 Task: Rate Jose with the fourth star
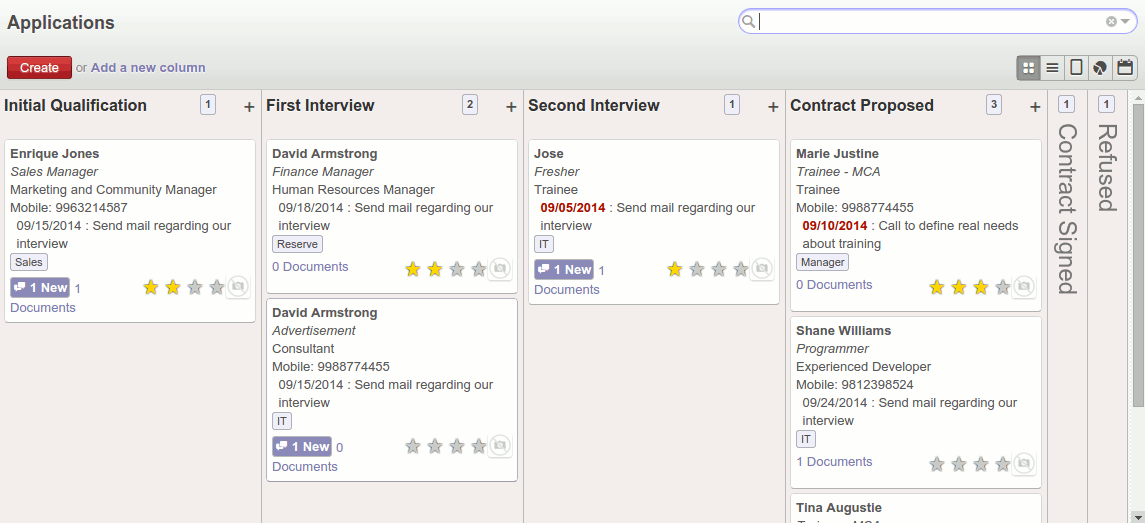740,269
